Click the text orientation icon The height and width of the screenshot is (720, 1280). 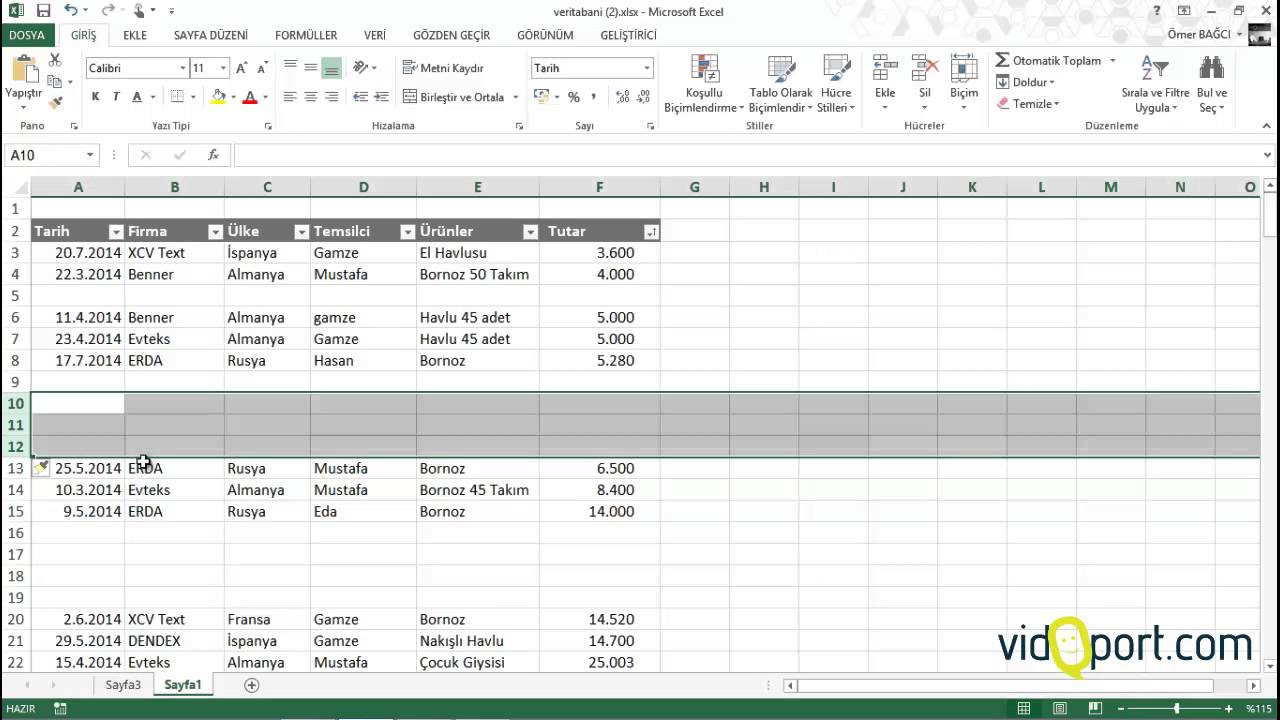pos(361,68)
